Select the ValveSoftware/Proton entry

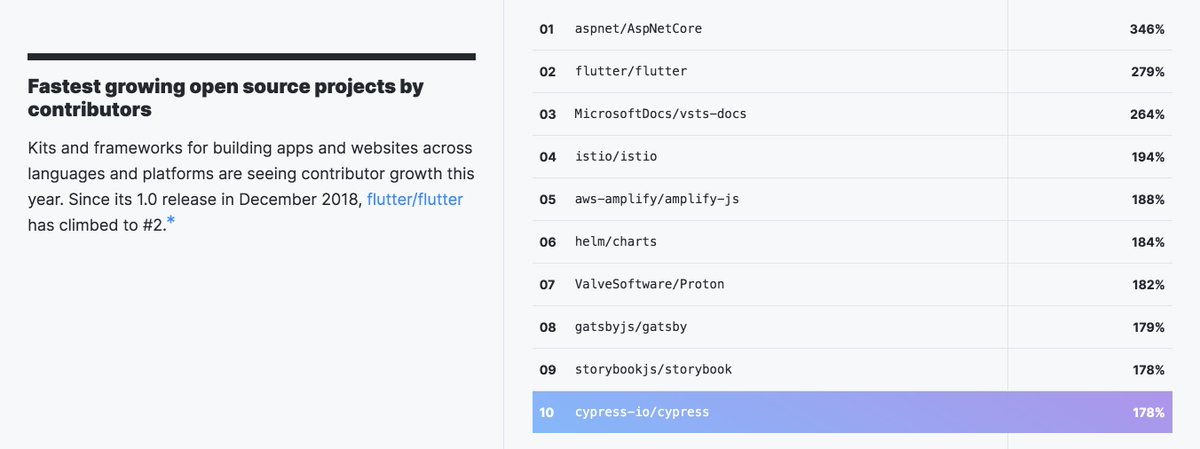point(649,285)
